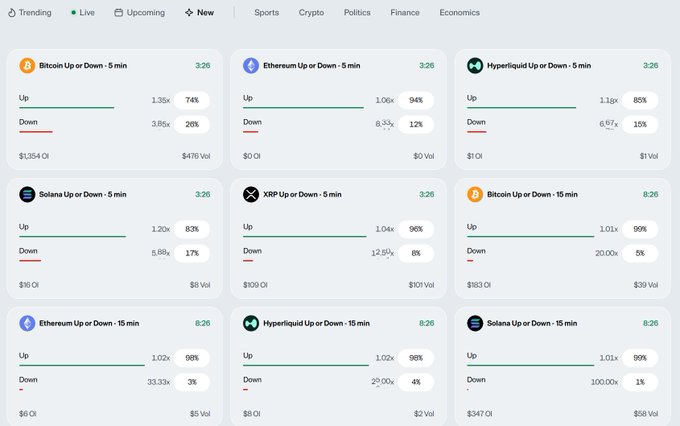Buy Up at 99% on Bitcoin 15 min
Screen dimensions: 680x426
point(640,229)
